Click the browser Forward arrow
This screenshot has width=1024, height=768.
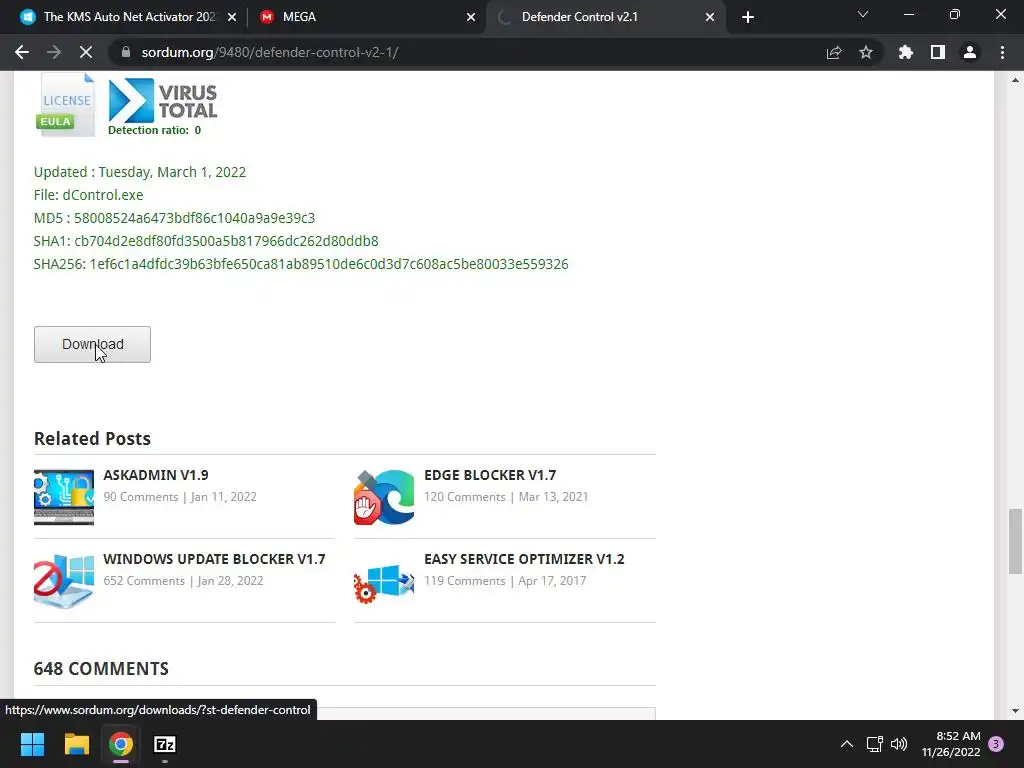coord(54,52)
